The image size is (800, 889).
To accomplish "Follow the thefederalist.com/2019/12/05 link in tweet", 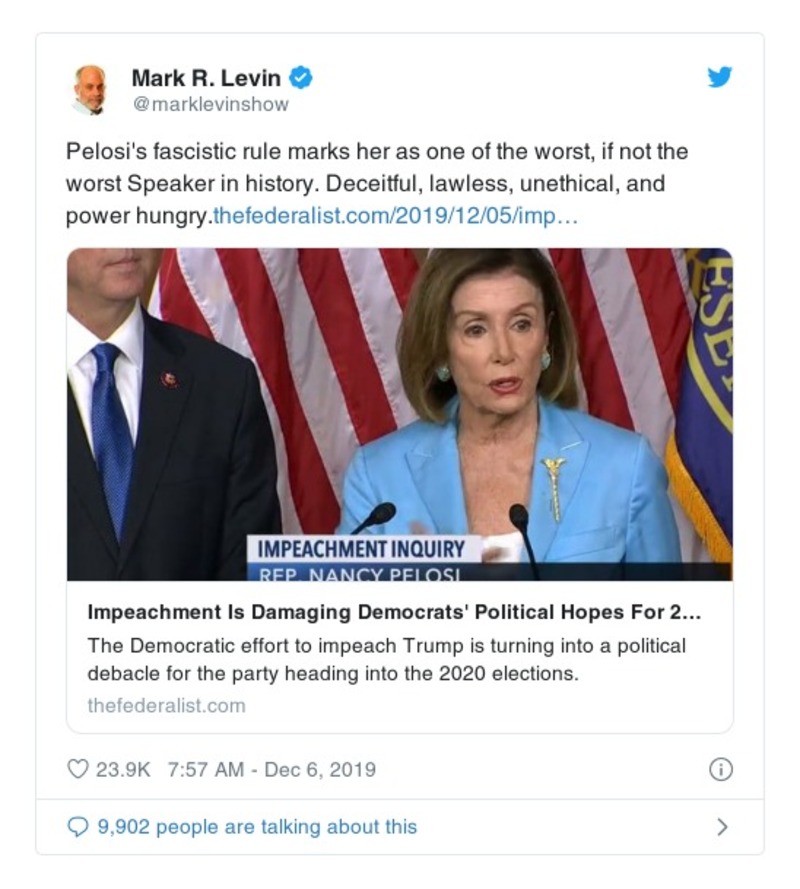I will click(x=395, y=216).
